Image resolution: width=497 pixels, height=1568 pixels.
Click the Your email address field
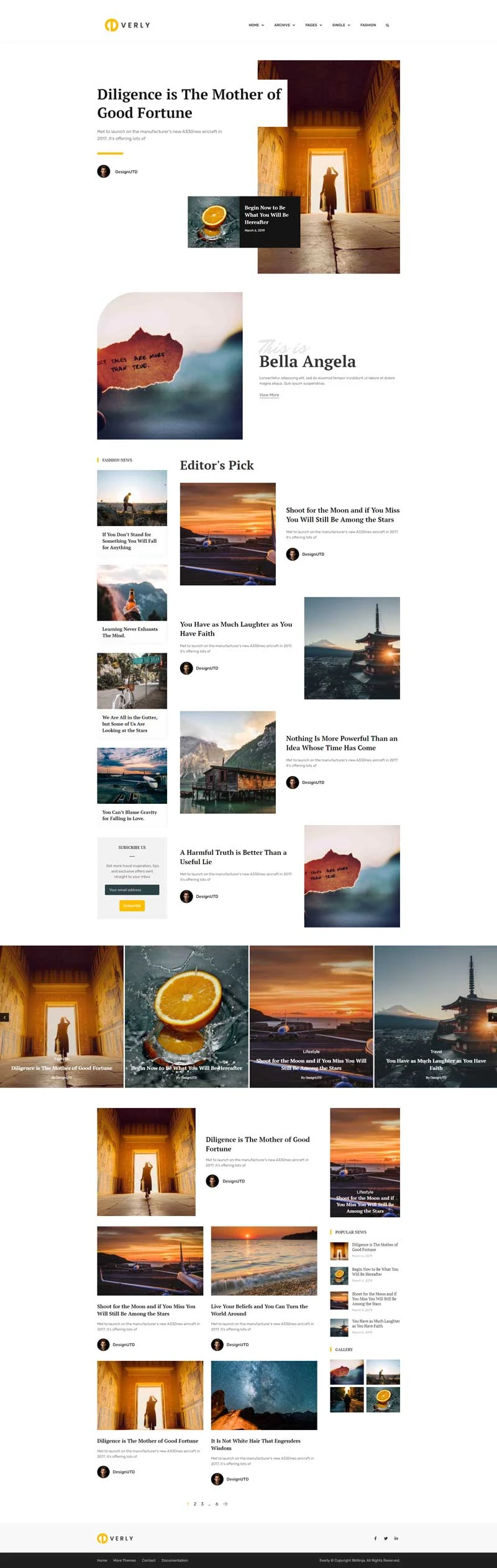(132, 890)
